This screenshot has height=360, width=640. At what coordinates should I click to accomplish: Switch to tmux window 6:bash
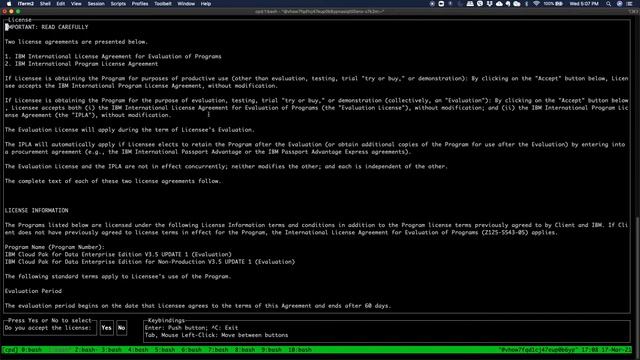(191, 350)
